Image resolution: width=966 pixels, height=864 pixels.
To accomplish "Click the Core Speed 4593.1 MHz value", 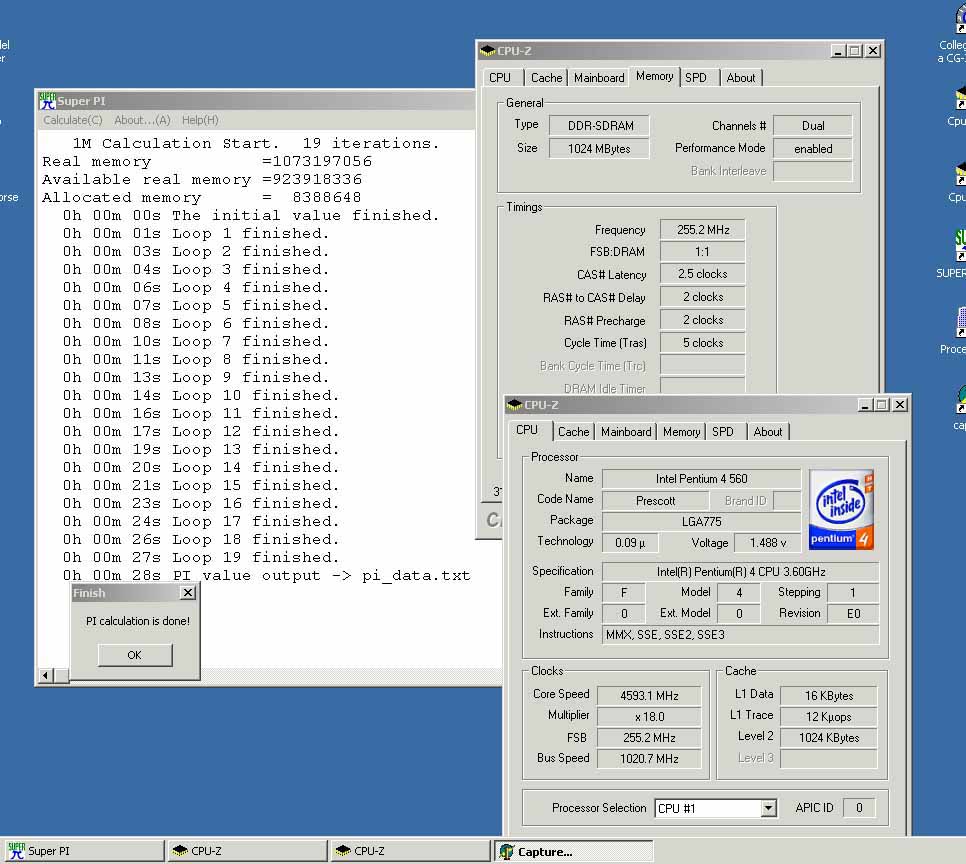I will click(x=649, y=696).
